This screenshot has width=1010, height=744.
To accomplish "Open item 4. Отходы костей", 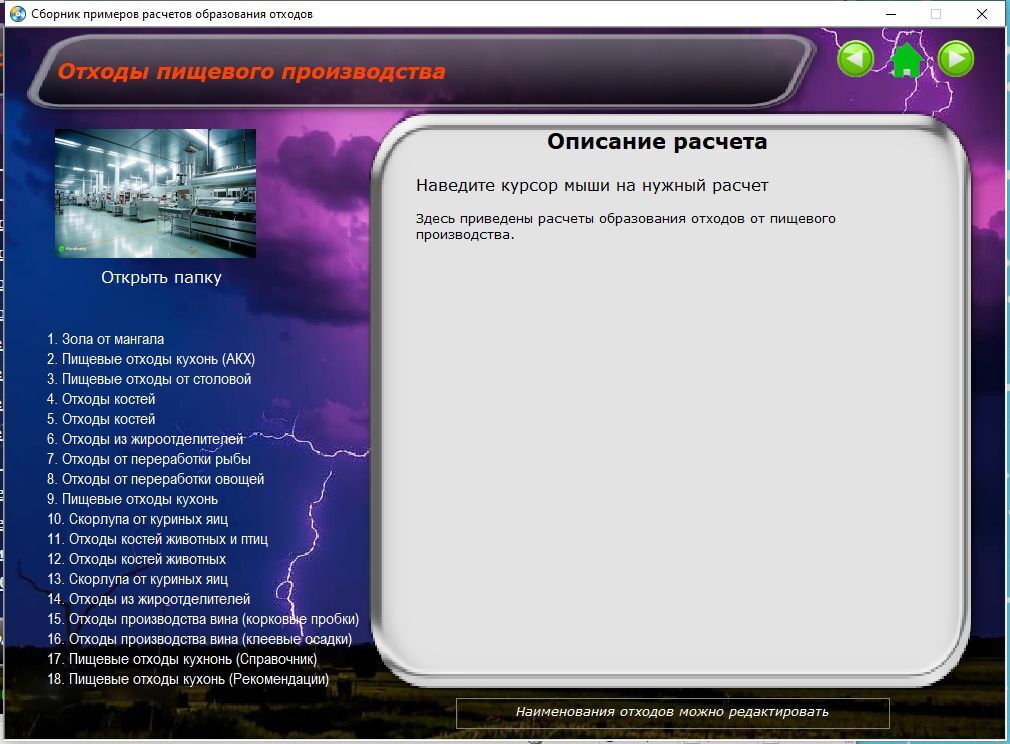I will click(101, 399).
